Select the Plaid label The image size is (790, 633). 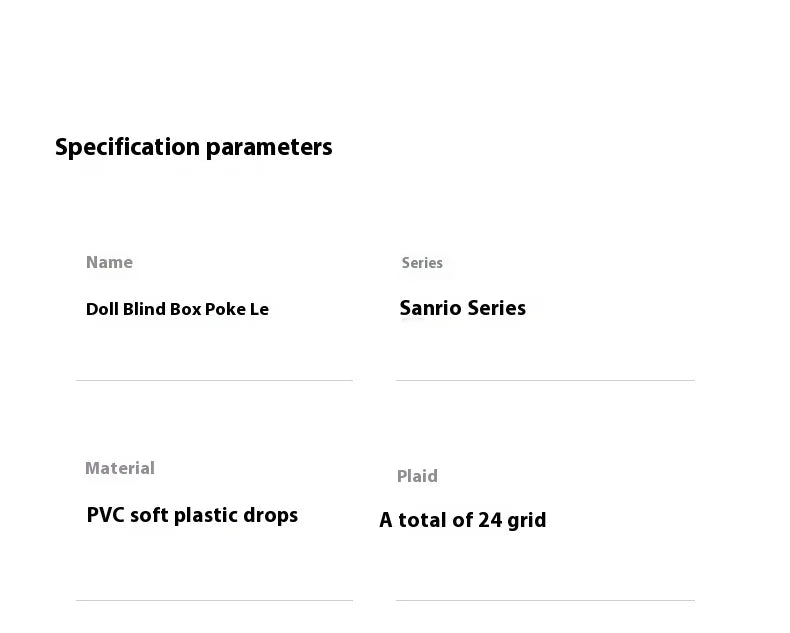coord(417,476)
